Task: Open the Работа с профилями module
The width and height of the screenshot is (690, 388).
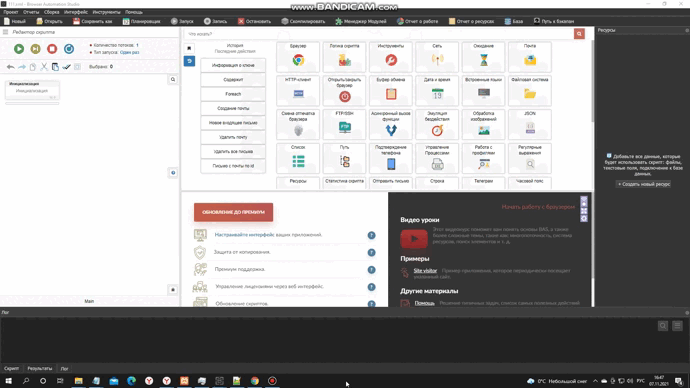Action: pyautogui.click(x=483, y=158)
